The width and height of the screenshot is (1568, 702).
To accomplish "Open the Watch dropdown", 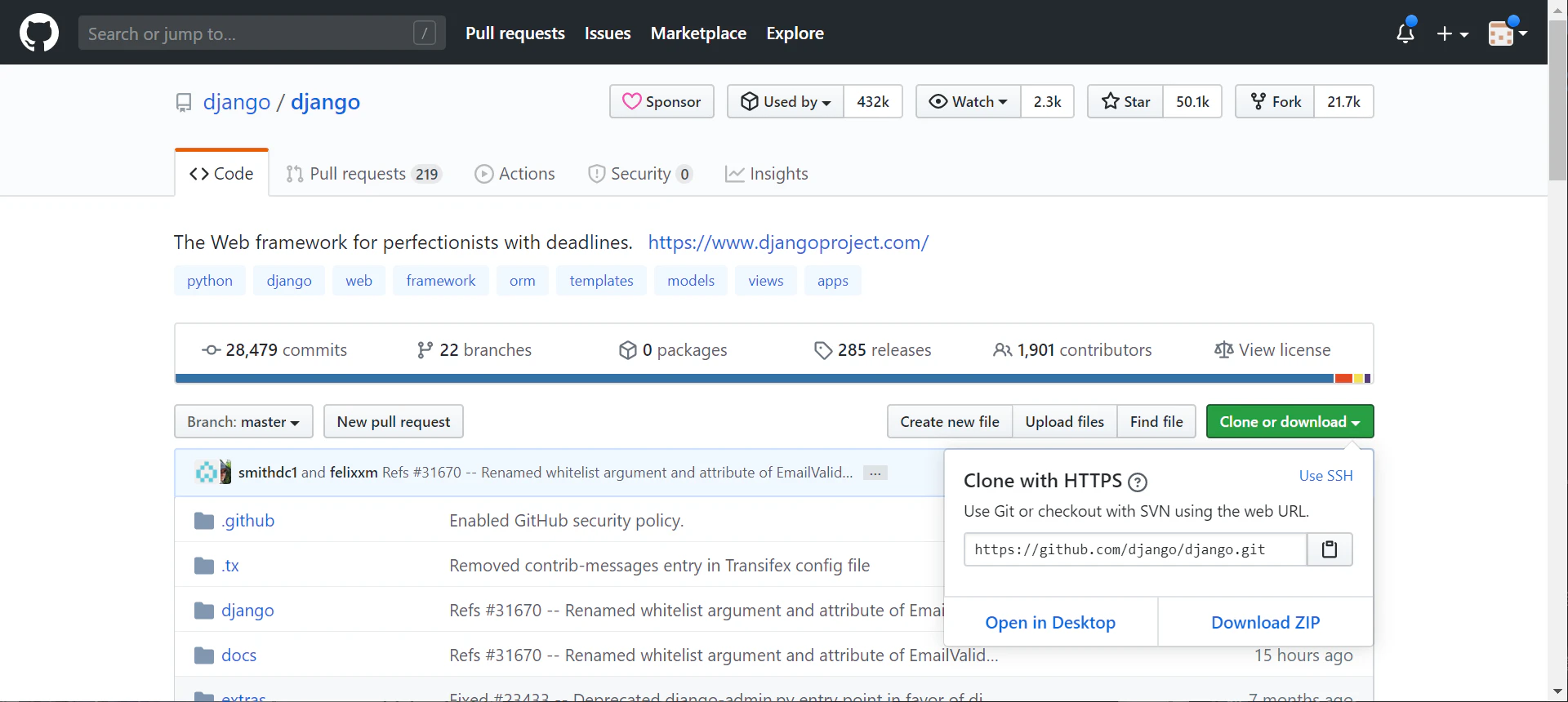I will coord(969,101).
